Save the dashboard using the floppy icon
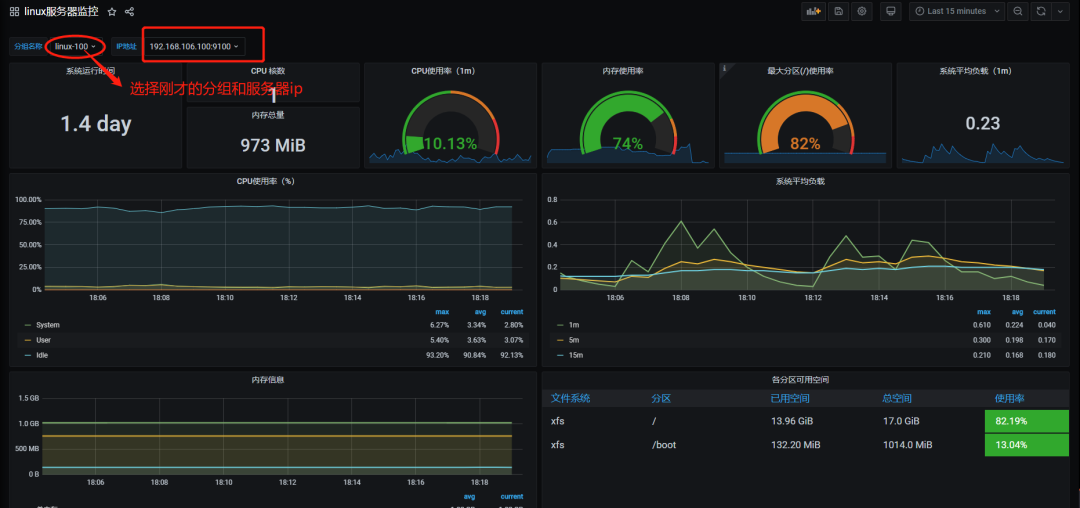Image resolution: width=1080 pixels, height=508 pixels. click(838, 11)
